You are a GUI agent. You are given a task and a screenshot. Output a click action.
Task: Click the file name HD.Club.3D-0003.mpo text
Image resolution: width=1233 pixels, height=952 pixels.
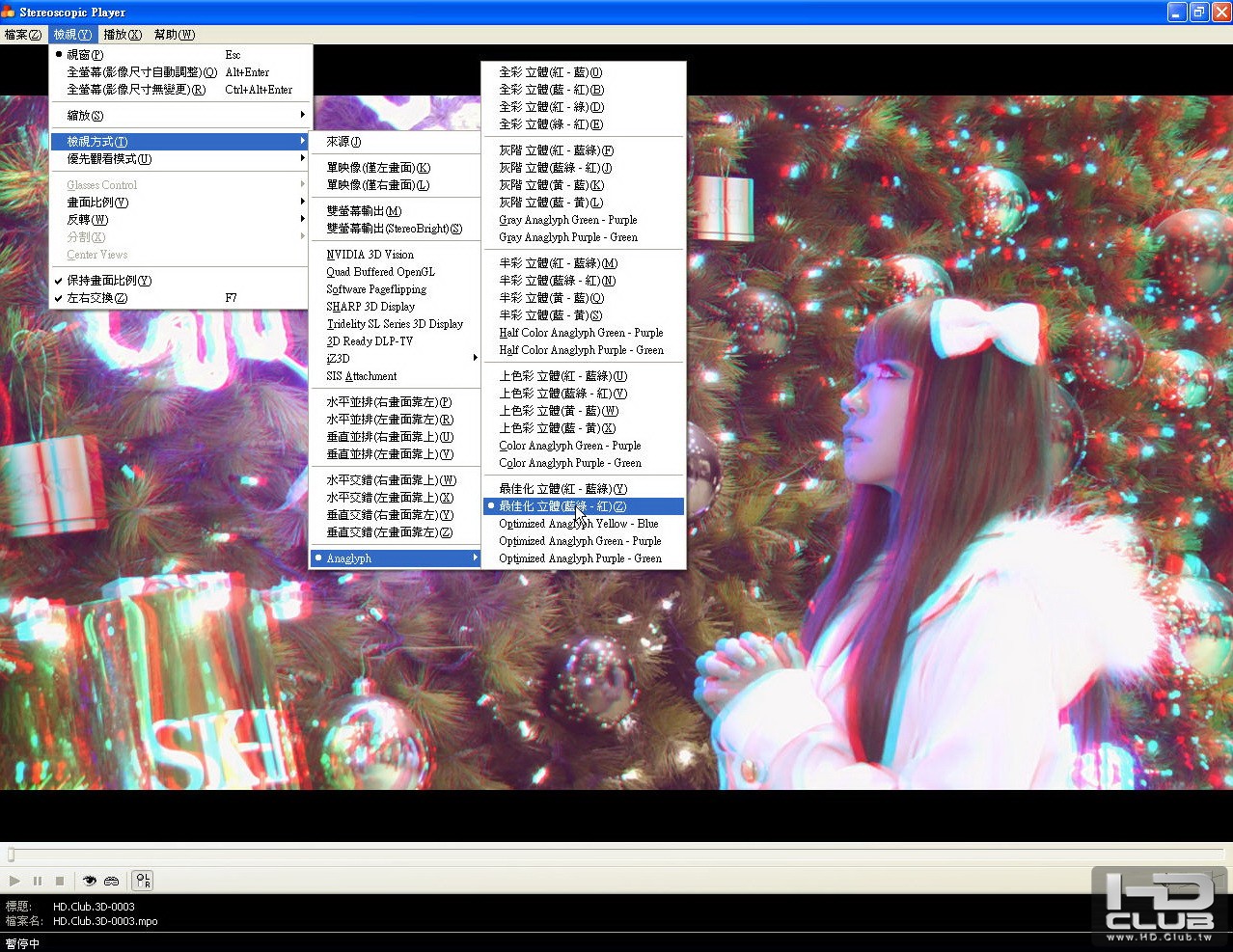click(105, 921)
